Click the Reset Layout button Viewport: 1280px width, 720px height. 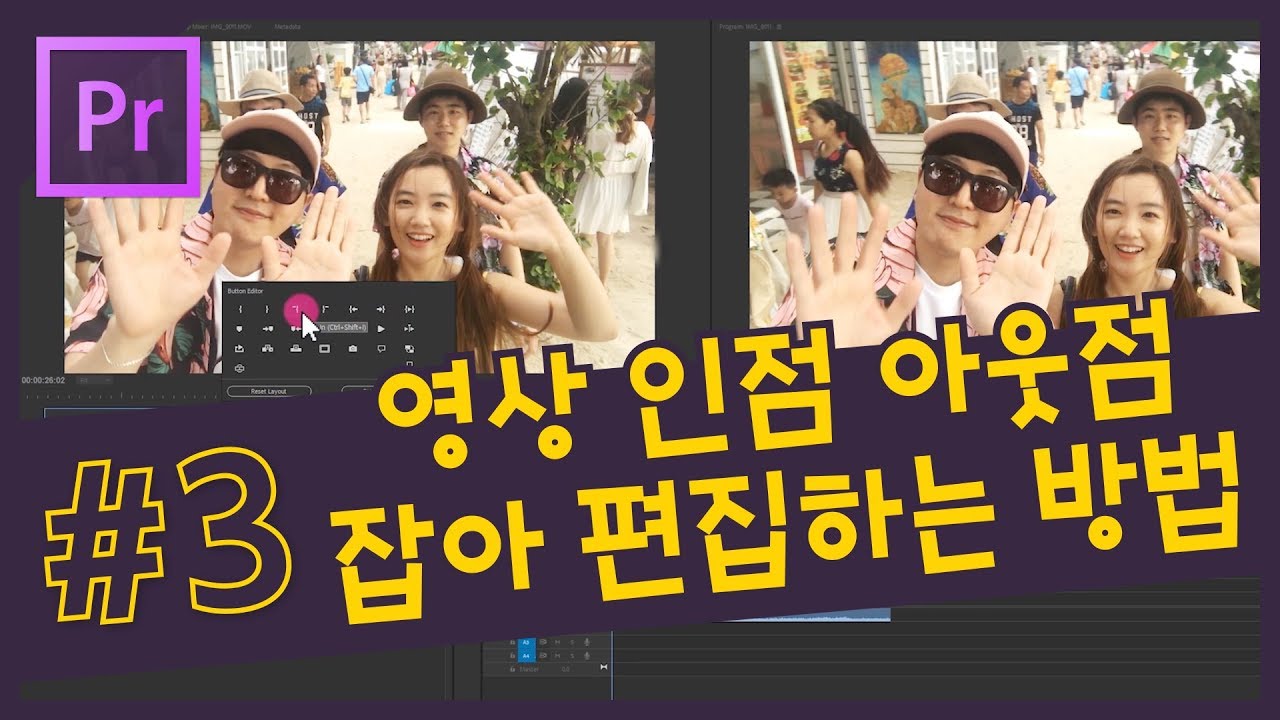269,391
